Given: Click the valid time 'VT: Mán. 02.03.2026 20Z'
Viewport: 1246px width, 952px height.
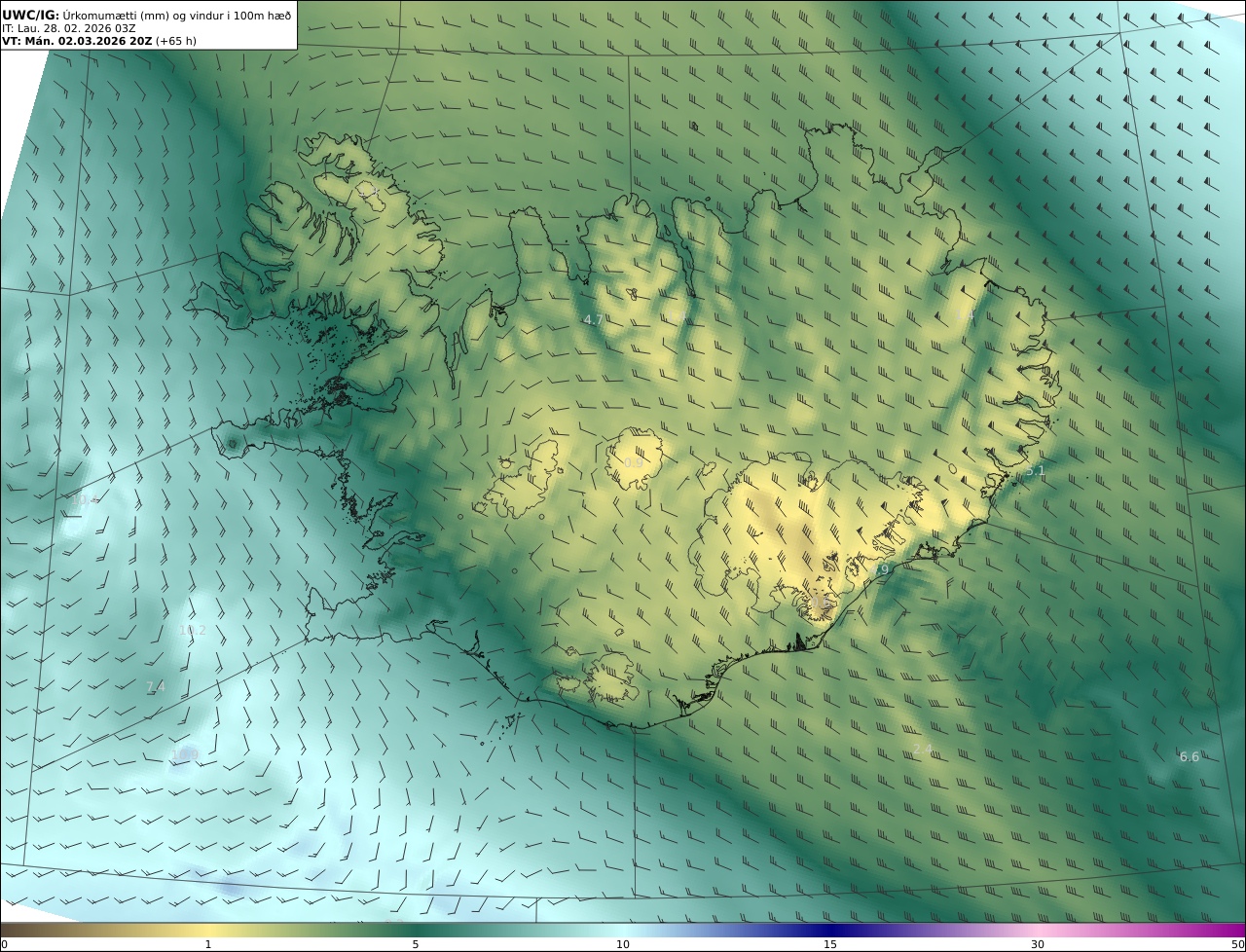Looking at the screenshot, I should coord(76,42).
